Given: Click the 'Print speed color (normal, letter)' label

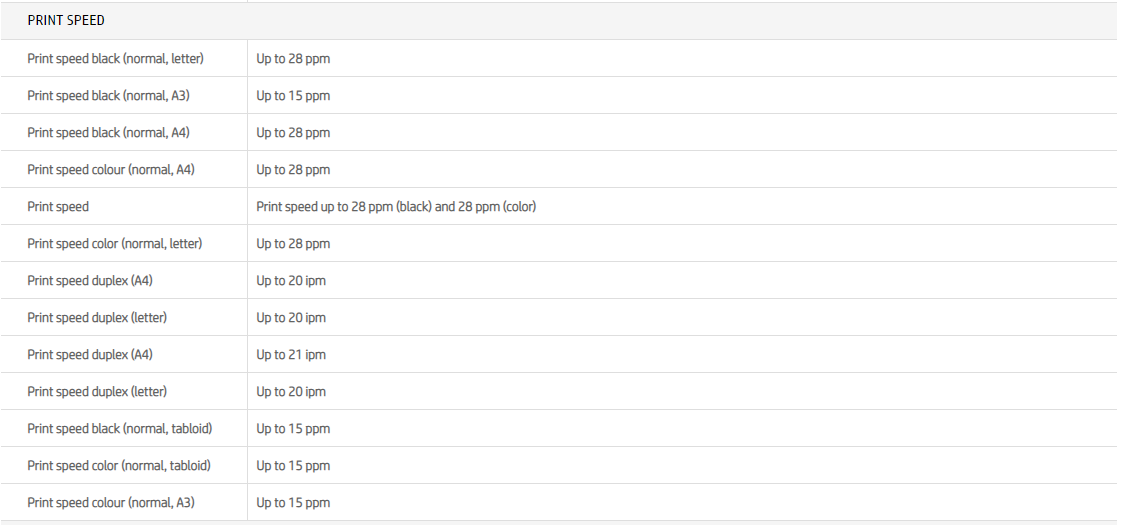Looking at the screenshot, I should tap(114, 244).
